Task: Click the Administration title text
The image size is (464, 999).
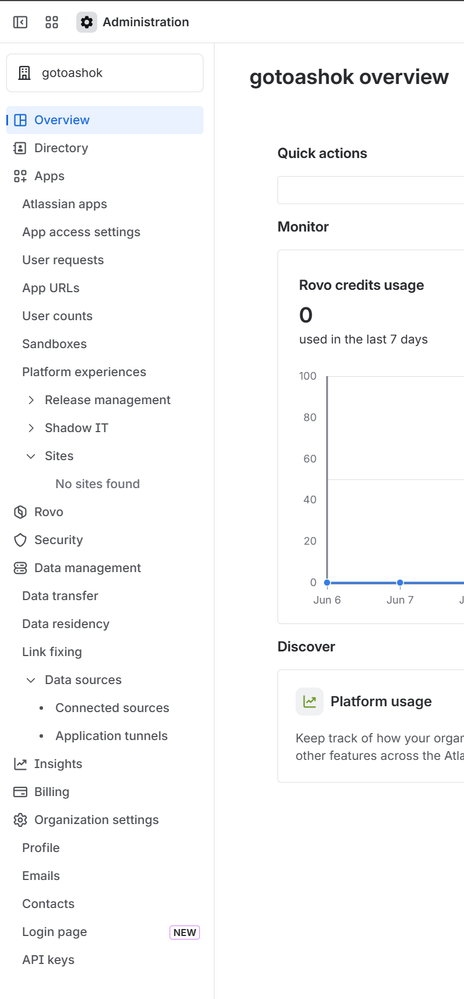Action: coord(146,22)
